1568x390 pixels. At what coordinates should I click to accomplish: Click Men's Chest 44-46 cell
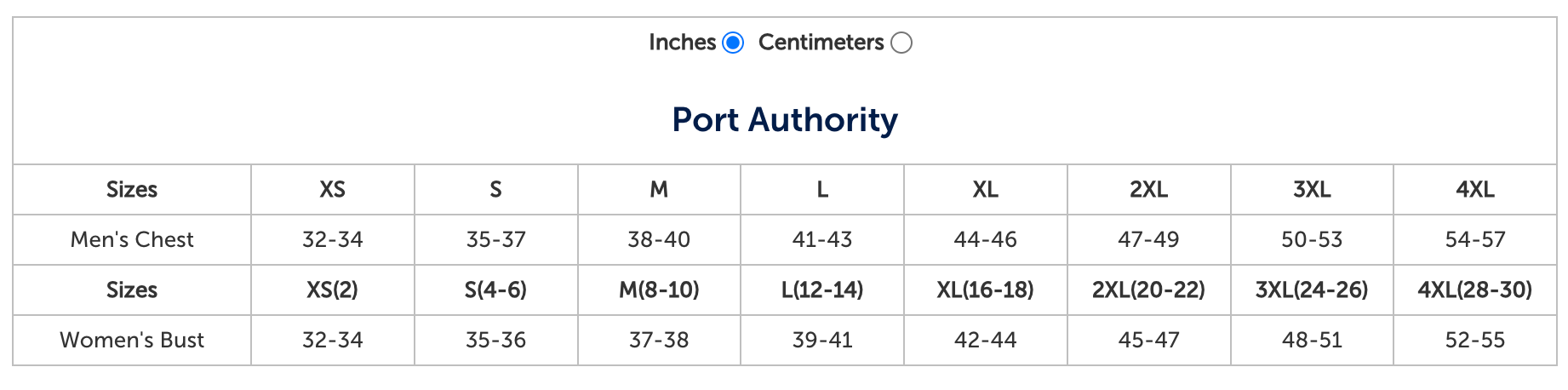[985, 239]
